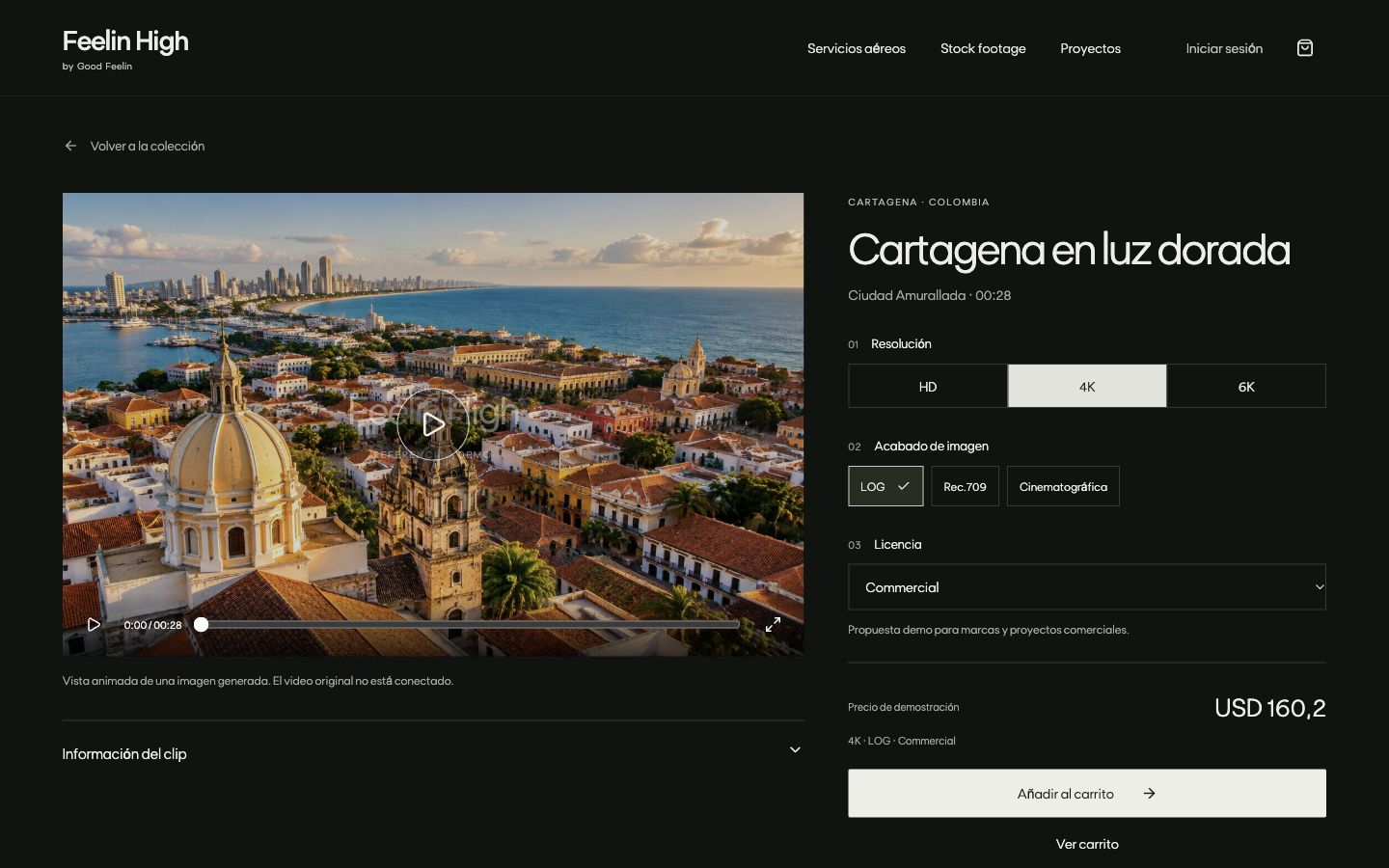Image resolution: width=1389 pixels, height=868 pixels.
Task: Click the Vista animada caption under video
Action: (x=258, y=681)
